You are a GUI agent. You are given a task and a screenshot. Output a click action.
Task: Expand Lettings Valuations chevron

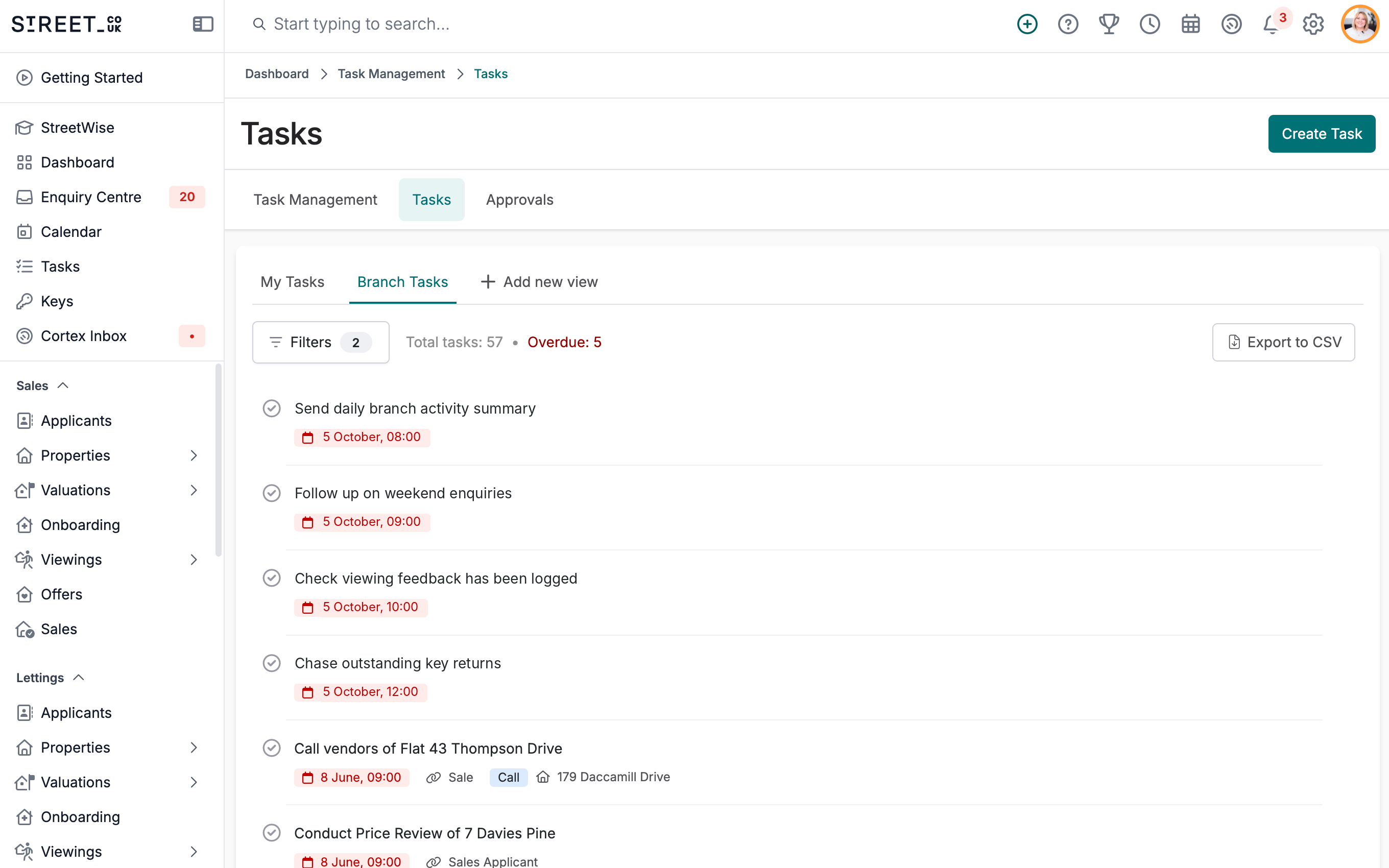(x=194, y=782)
